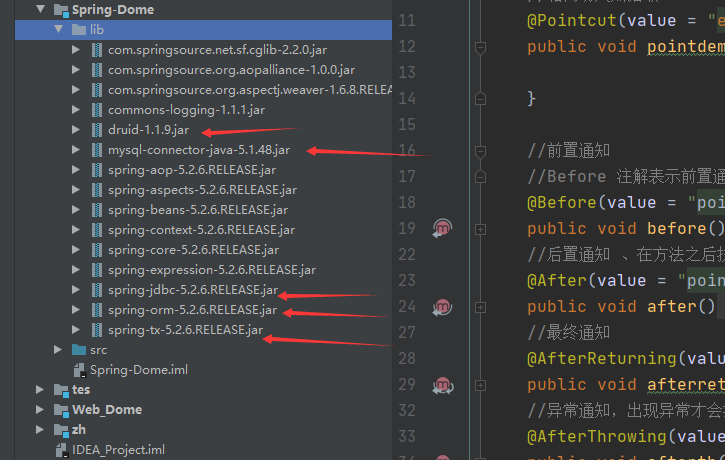The width and height of the screenshot is (725, 460).
Task: Expand commons-logging-1.1.1.jar arrow
Action: [76, 110]
